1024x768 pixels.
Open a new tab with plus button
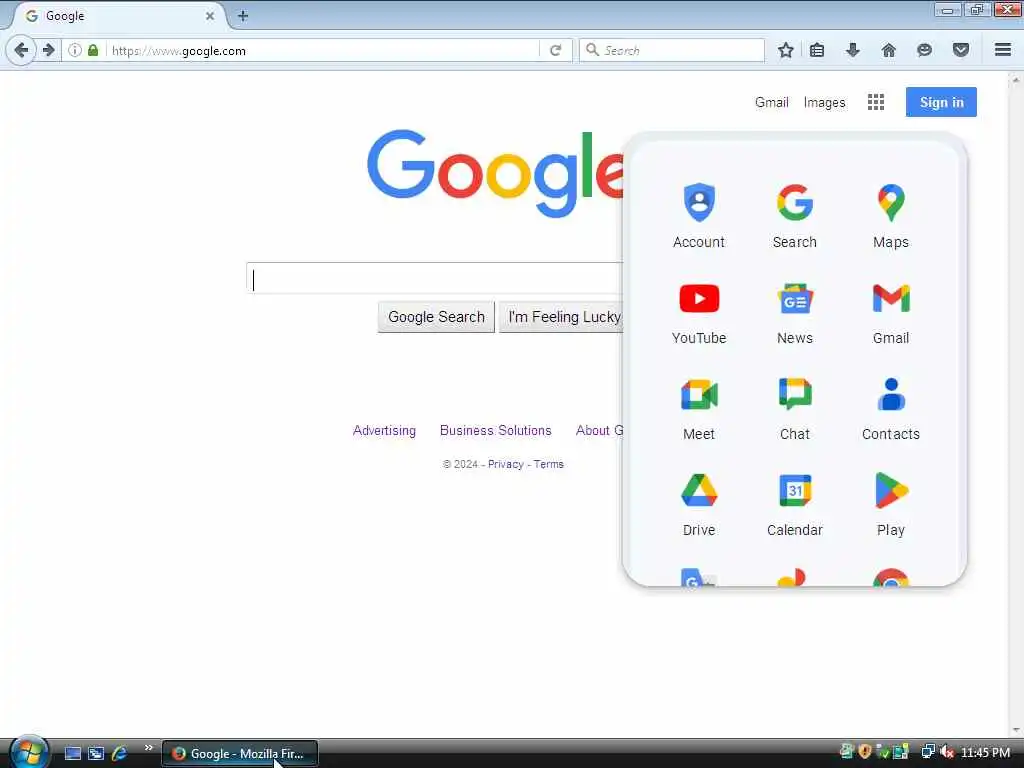pos(243,16)
